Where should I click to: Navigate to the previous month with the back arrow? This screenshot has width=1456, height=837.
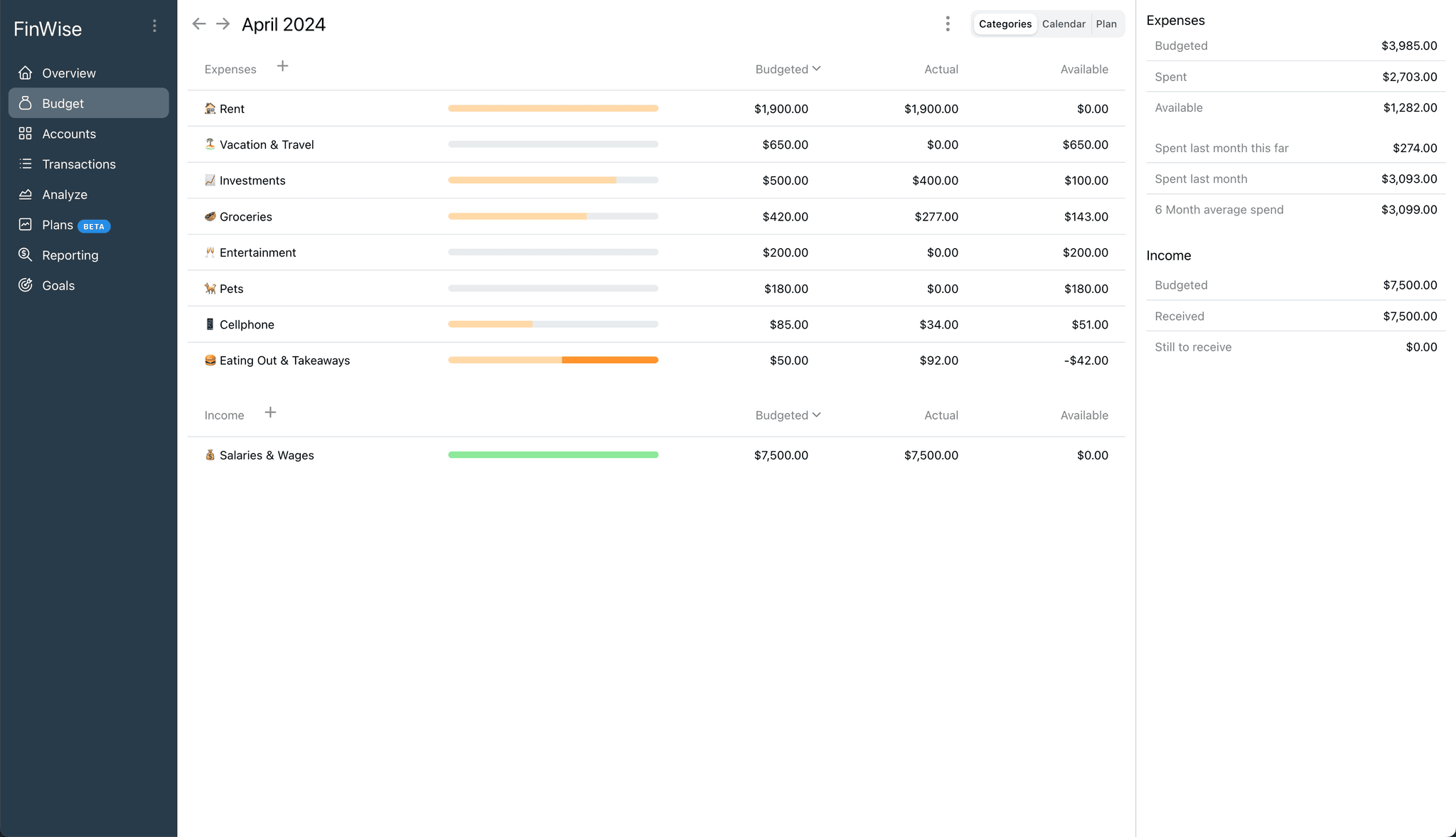(199, 23)
